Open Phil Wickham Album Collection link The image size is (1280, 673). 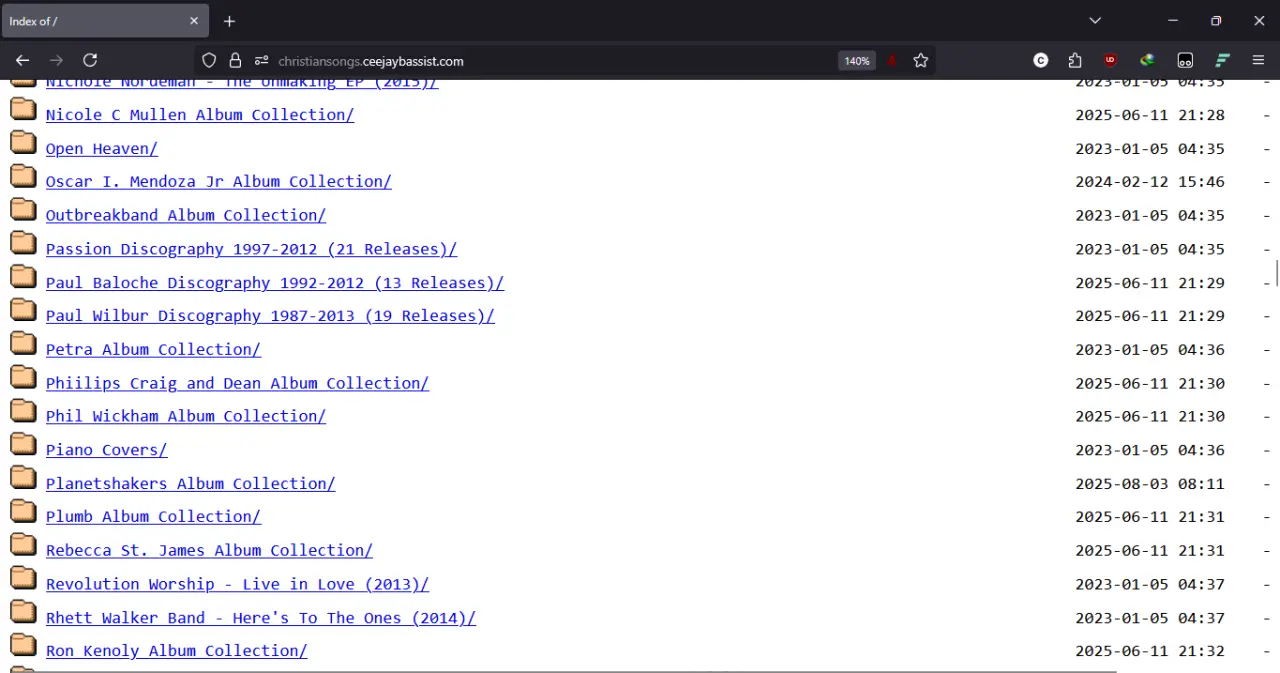(x=186, y=416)
